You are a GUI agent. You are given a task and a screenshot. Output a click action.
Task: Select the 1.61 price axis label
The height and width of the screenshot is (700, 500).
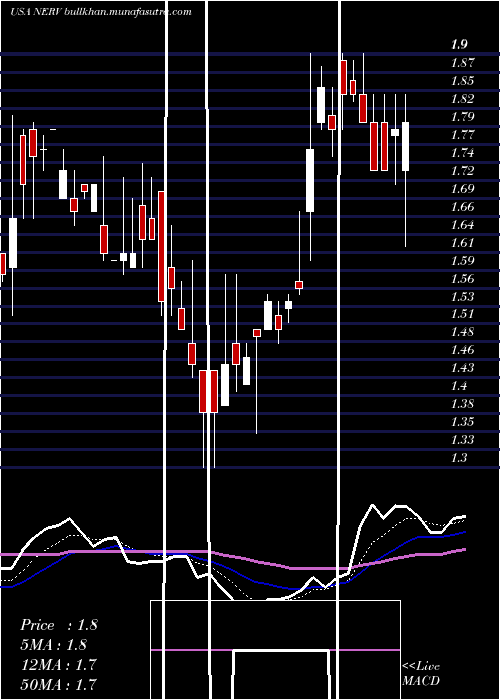462,242
